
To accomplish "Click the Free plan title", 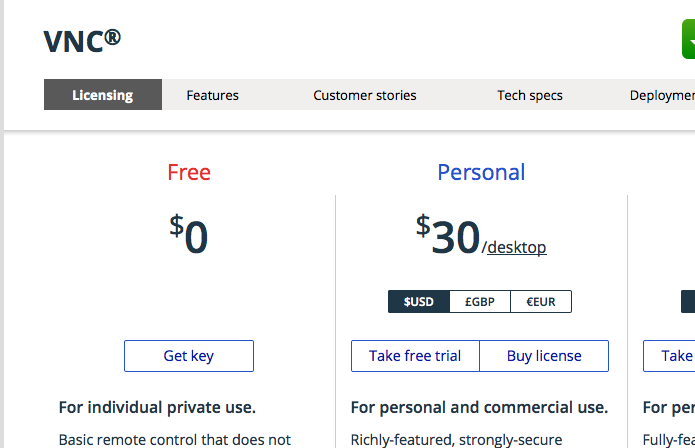I will point(189,172).
